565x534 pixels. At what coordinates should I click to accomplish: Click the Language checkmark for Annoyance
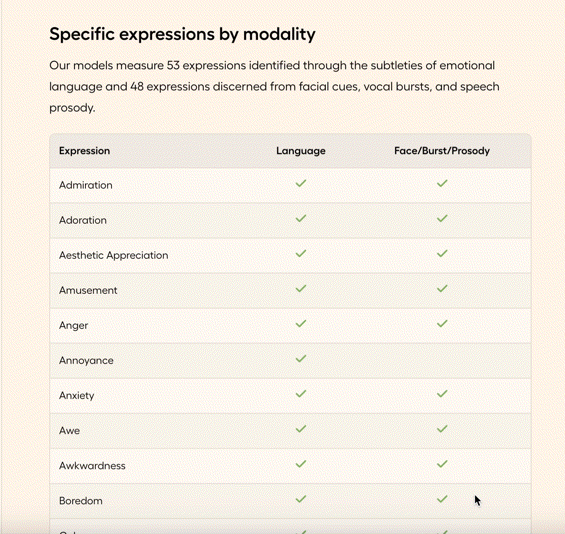pyautogui.click(x=301, y=359)
